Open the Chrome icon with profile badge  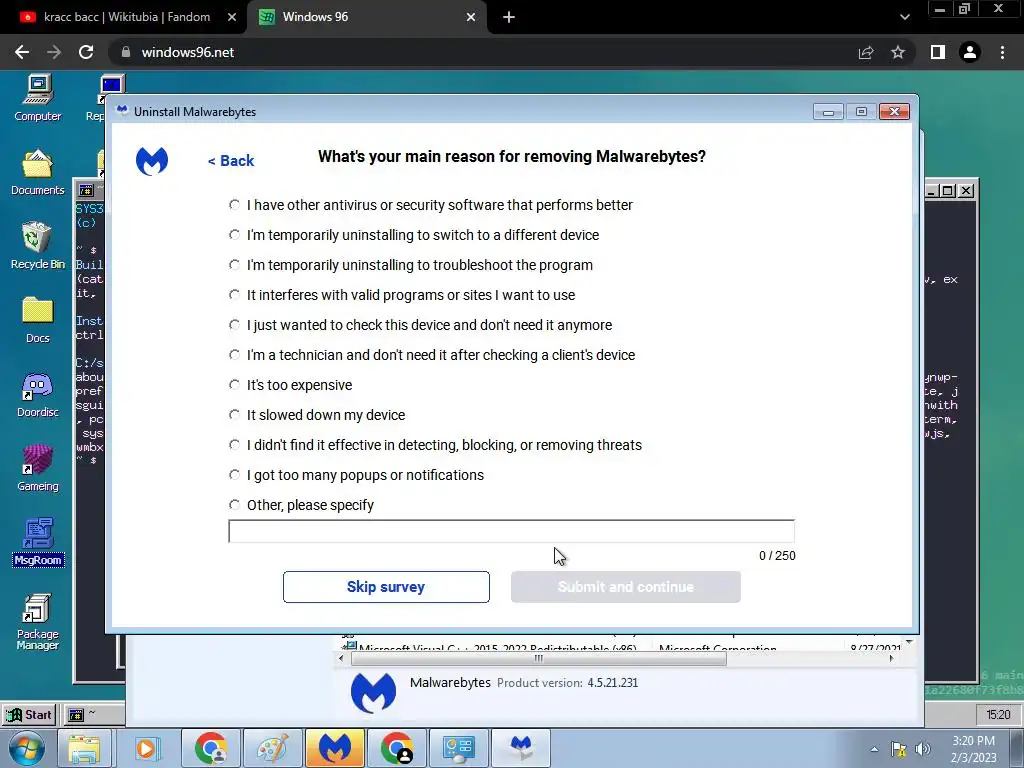[x=397, y=748]
